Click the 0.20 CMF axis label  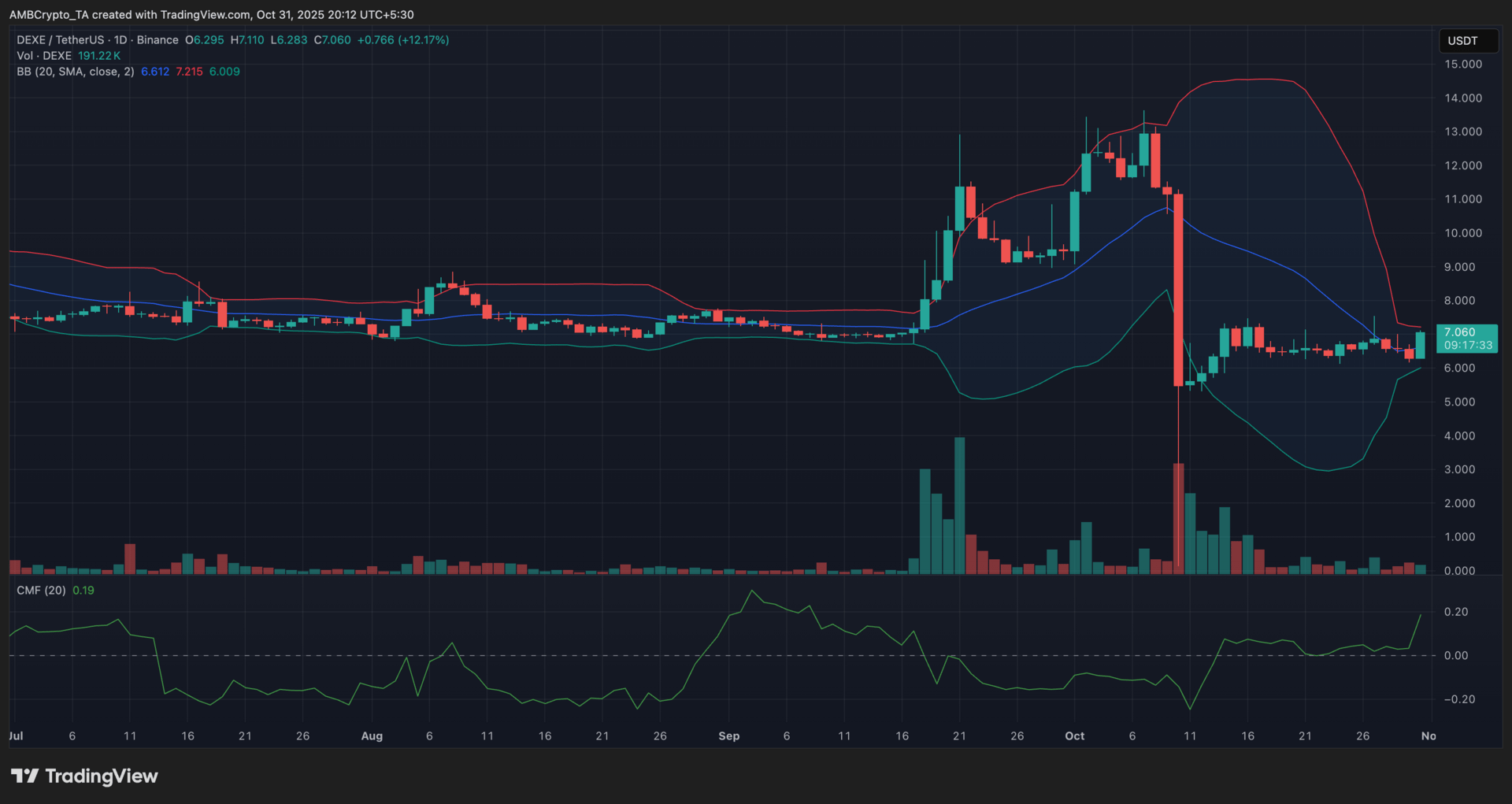1457,612
